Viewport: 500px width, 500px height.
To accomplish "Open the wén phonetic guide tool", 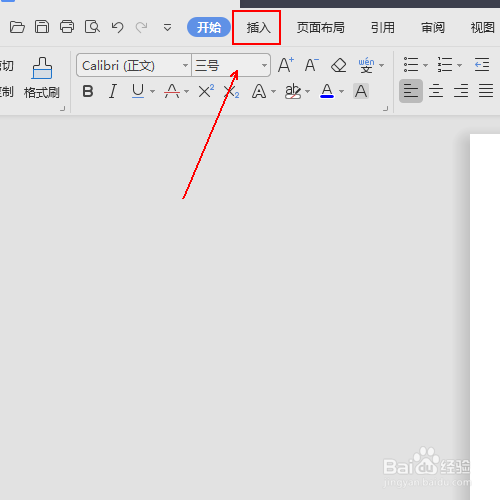I will 366,65.
